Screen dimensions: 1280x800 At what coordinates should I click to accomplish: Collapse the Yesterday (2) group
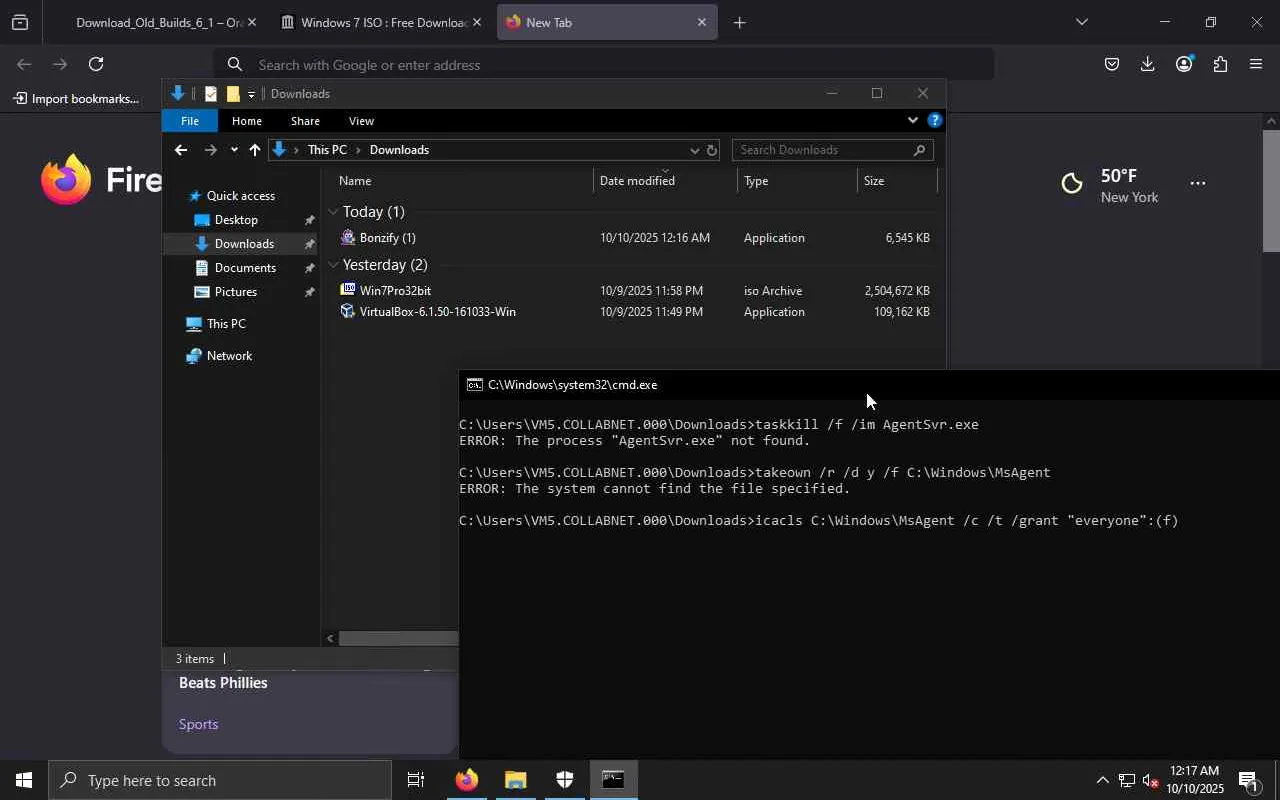click(x=333, y=265)
